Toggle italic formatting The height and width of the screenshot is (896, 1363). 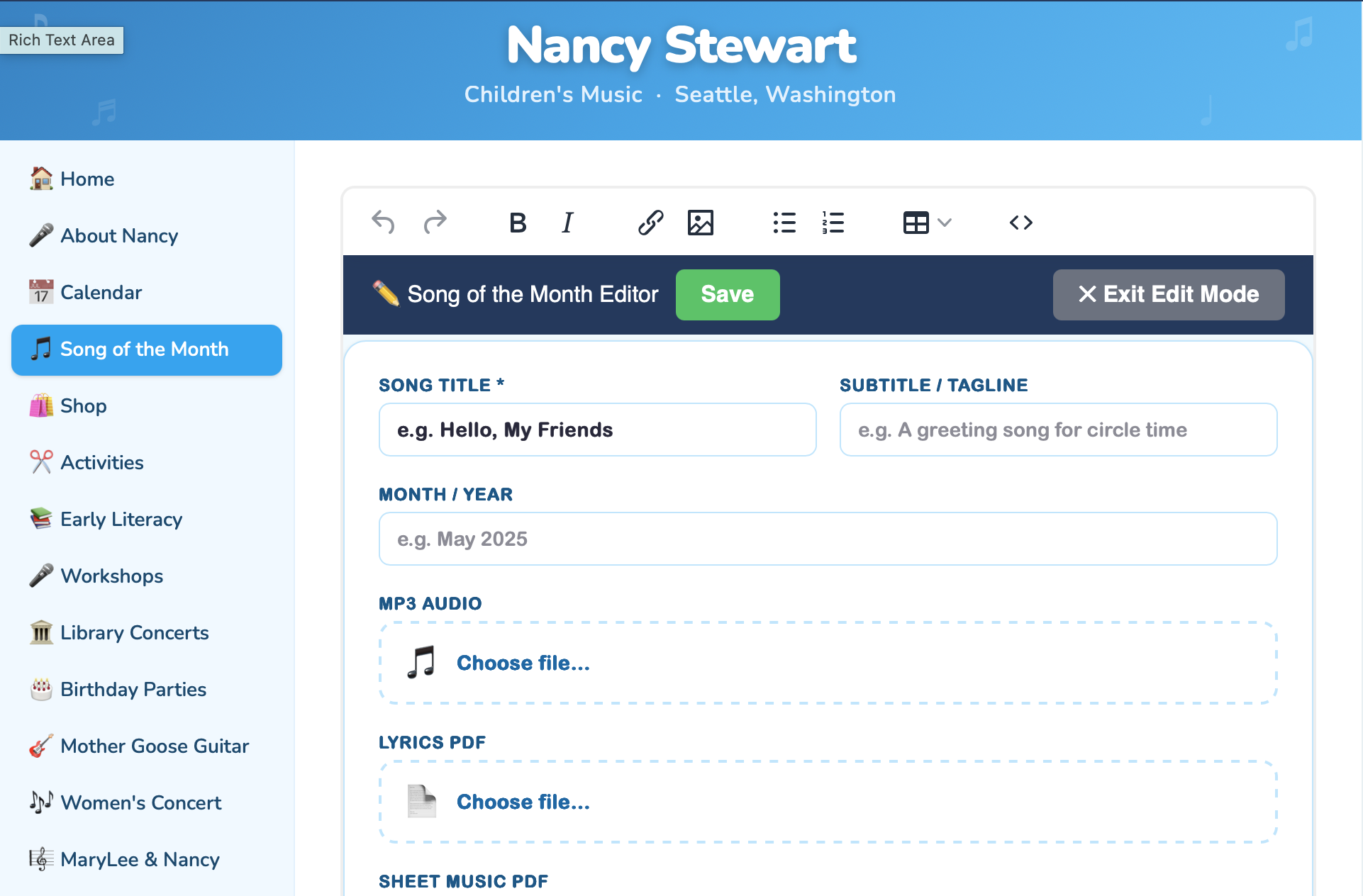coord(567,222)
